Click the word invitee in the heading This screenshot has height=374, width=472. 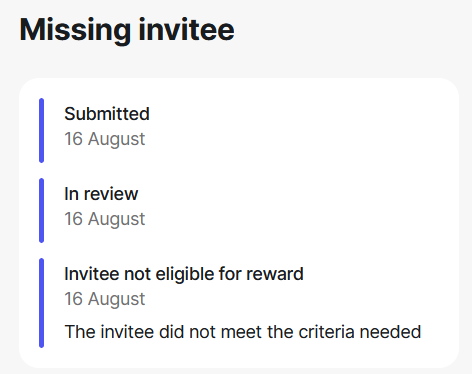tap(187, 30)
